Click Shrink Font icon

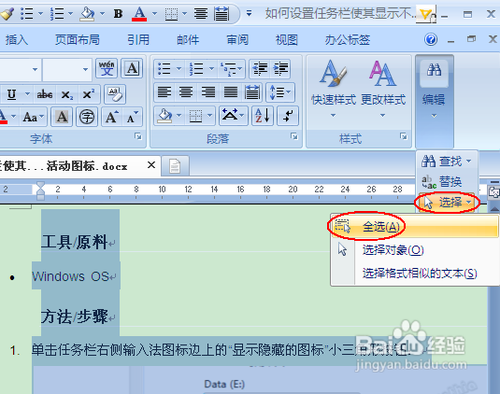tap(132, 117)
